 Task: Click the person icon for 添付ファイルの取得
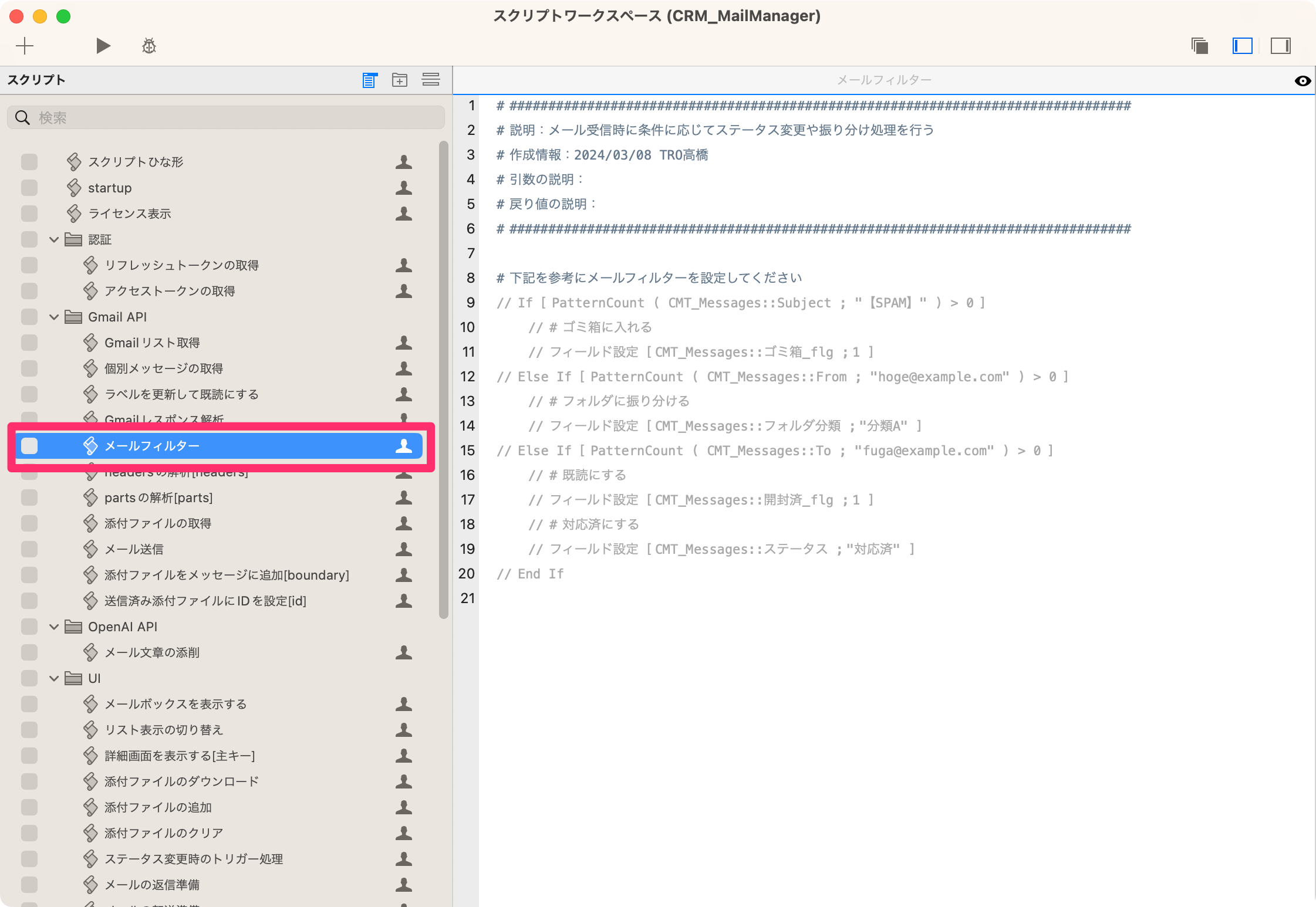404,523
